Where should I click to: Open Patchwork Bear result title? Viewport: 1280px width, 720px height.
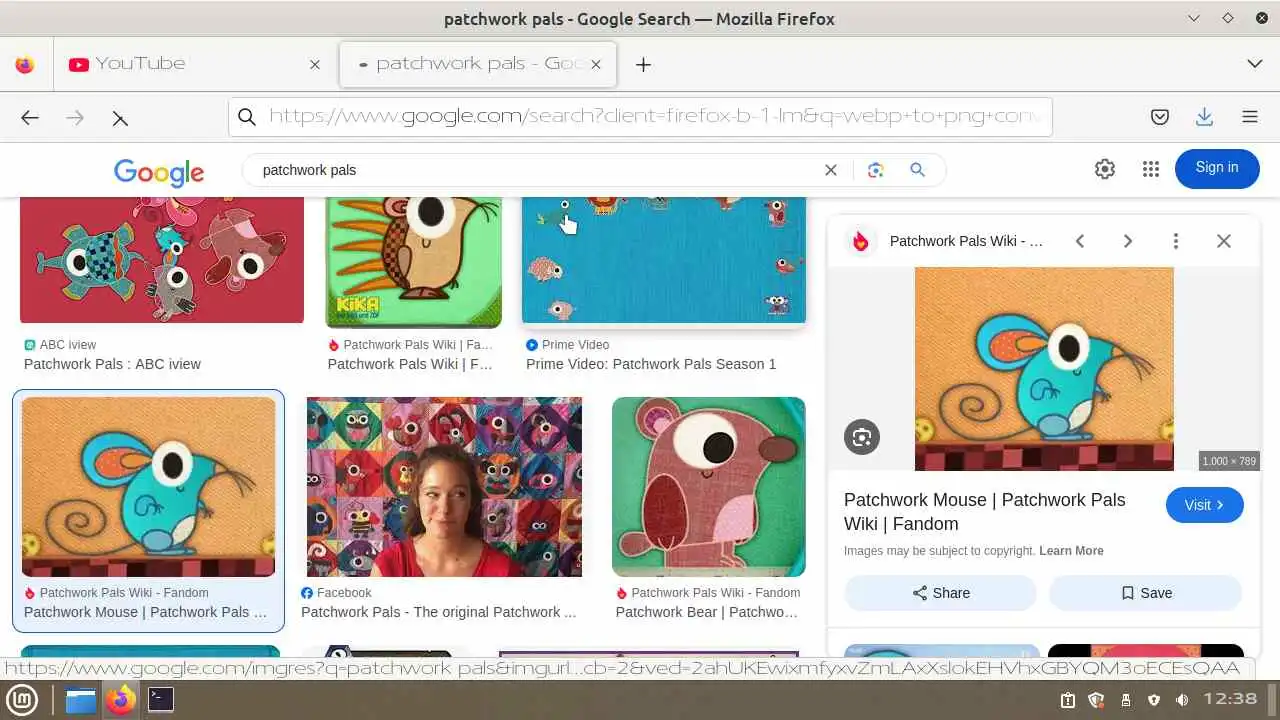coord(707,612)
